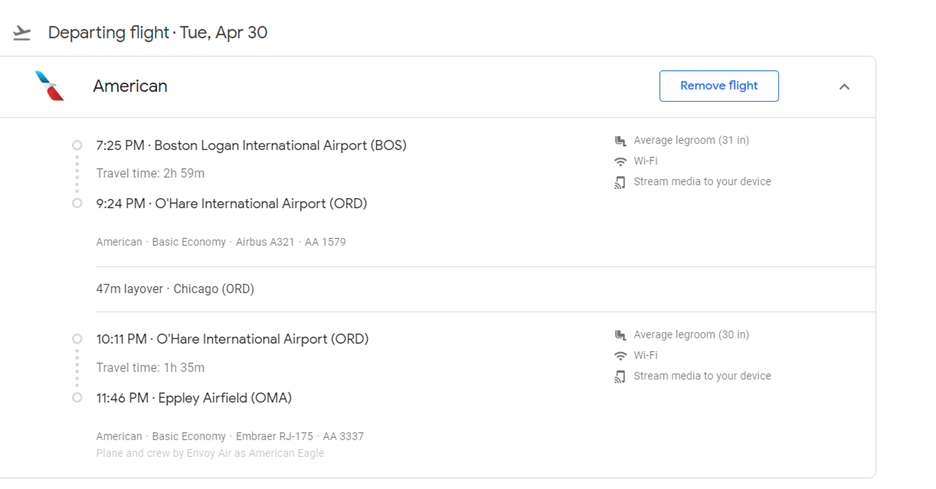Select the 9:24 PM O'Hare arrival line
Viewport: 936px width, 489px height.
pos(231,204)
